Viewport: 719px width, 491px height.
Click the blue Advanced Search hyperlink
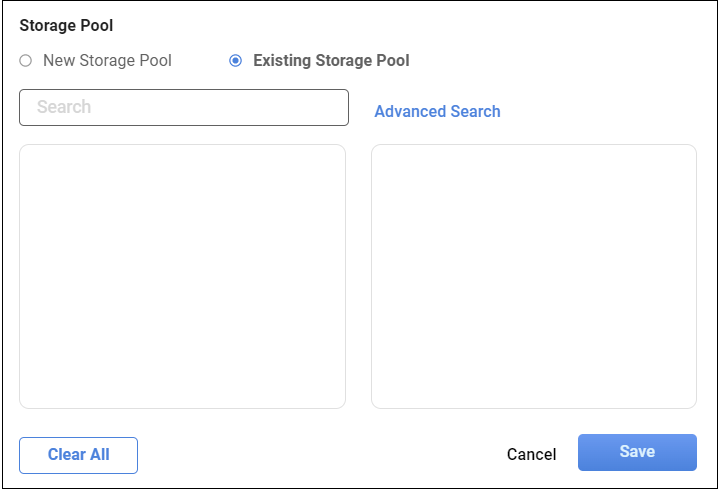pyautogui.click(x=437, y=112)
